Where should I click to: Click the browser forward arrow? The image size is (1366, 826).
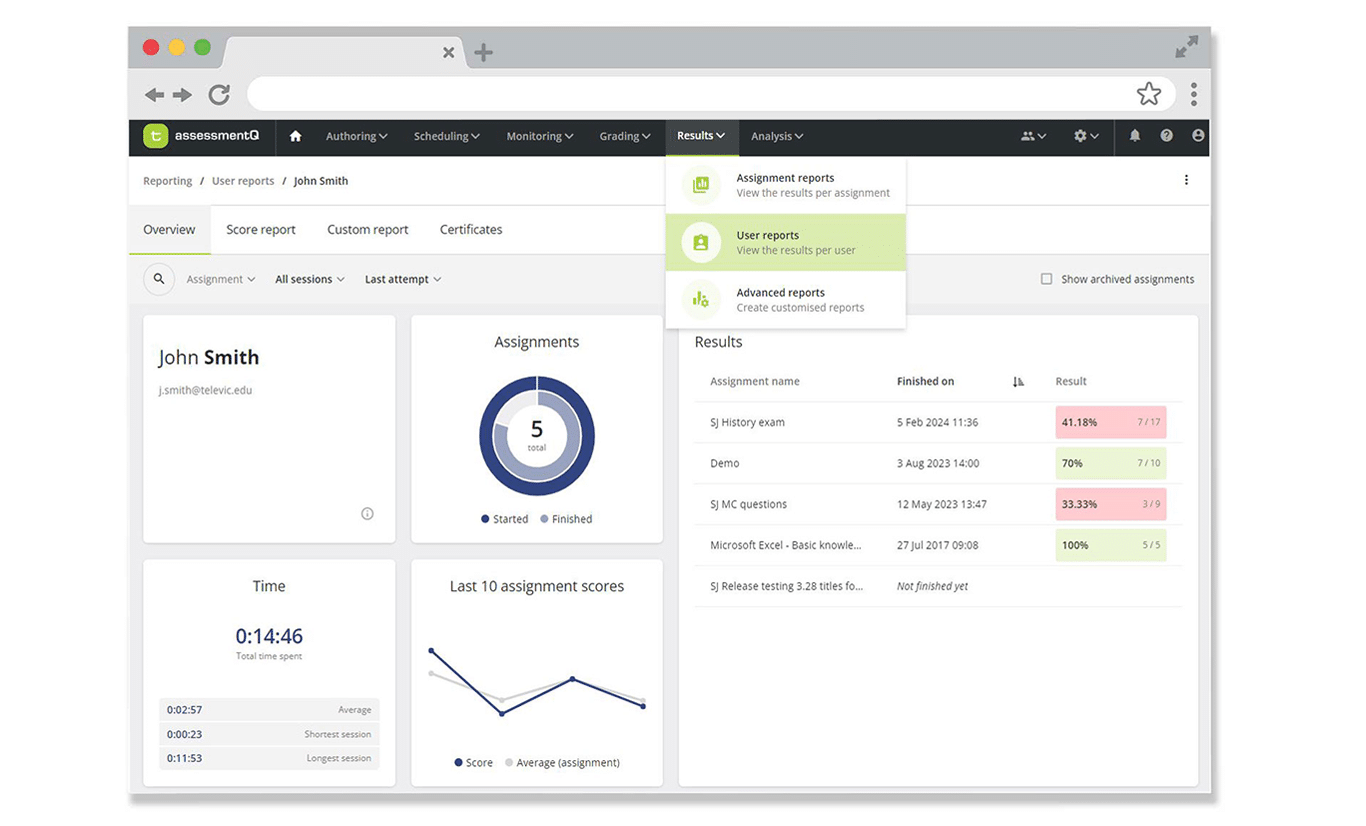(182, 95)
